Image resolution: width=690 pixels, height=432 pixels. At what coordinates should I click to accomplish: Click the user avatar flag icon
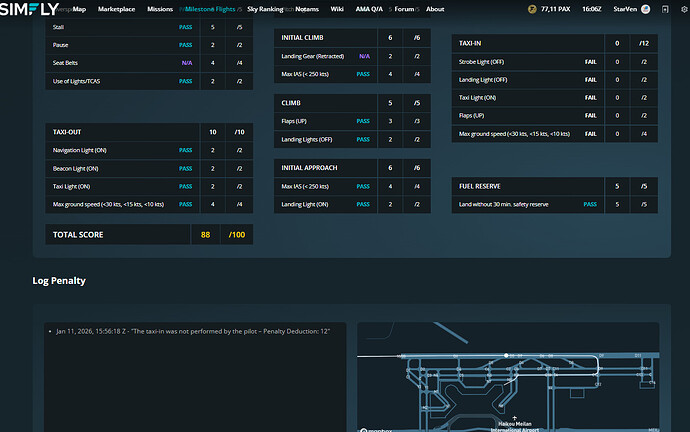645,9
